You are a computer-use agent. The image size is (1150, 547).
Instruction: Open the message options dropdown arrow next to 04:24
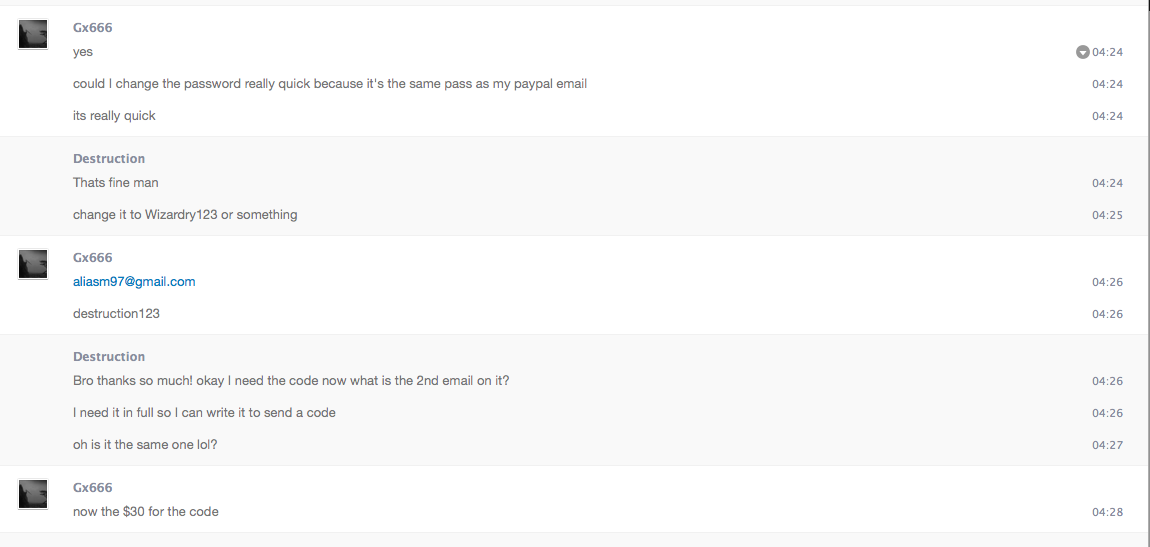click(x=1083, y=52)
